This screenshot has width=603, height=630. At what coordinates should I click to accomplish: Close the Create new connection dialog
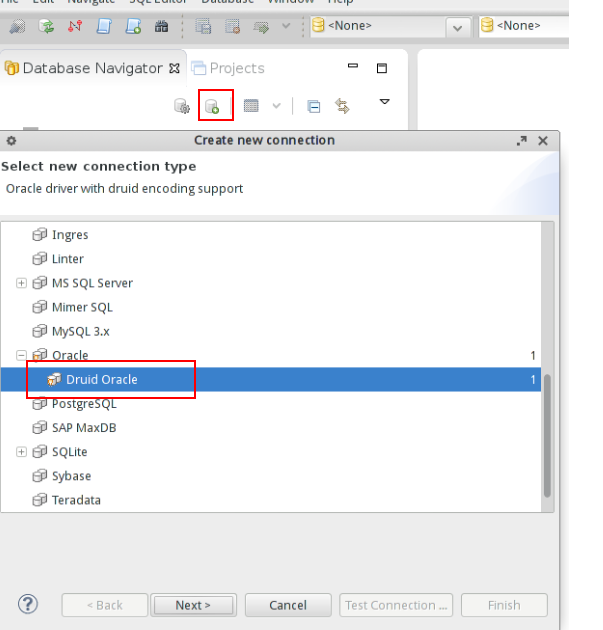click(x=543, y=141)
